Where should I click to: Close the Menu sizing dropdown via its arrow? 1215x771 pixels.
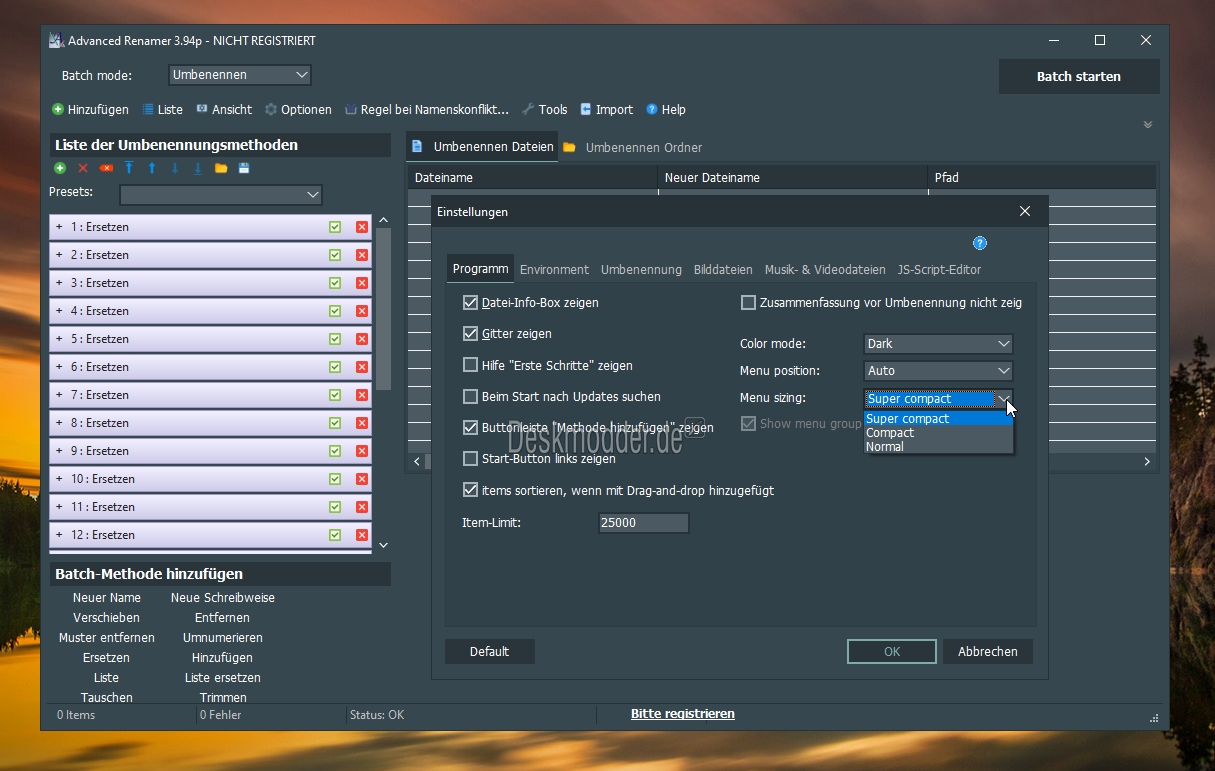point(1003,398)
